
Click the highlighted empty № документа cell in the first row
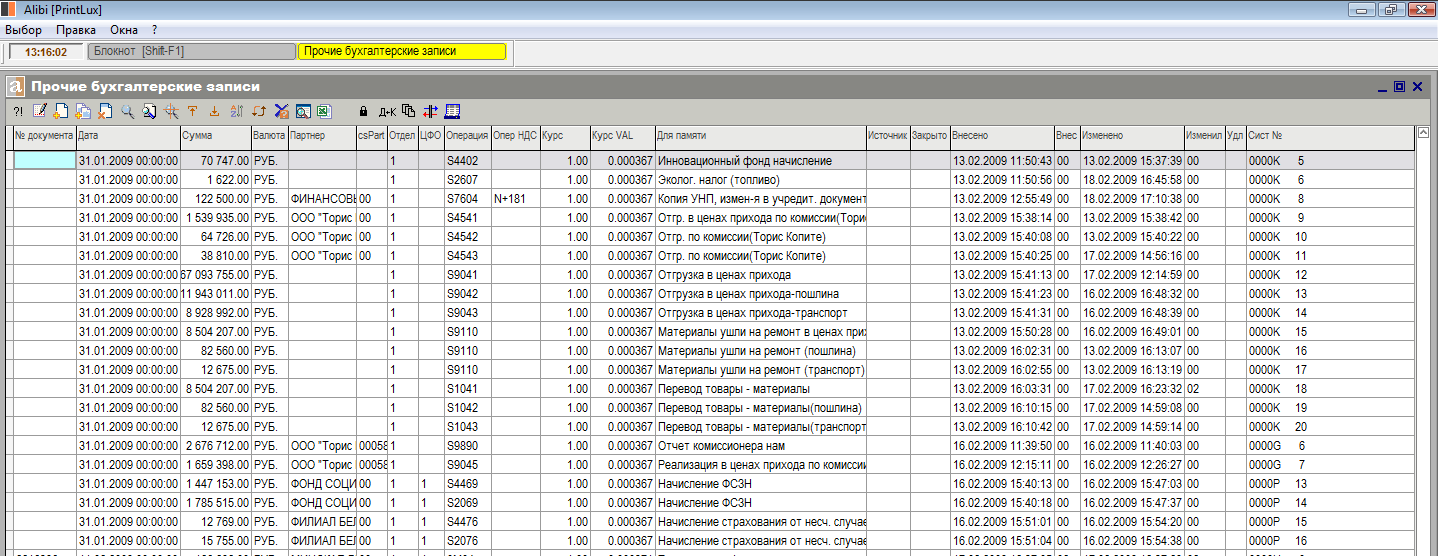pos(44,160)
